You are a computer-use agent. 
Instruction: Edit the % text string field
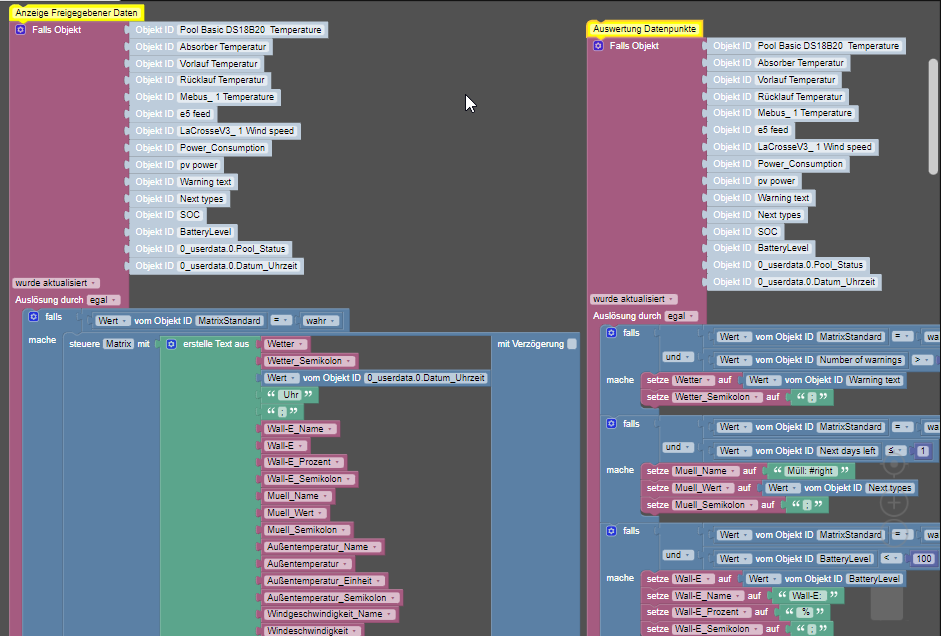coord(805,612)
